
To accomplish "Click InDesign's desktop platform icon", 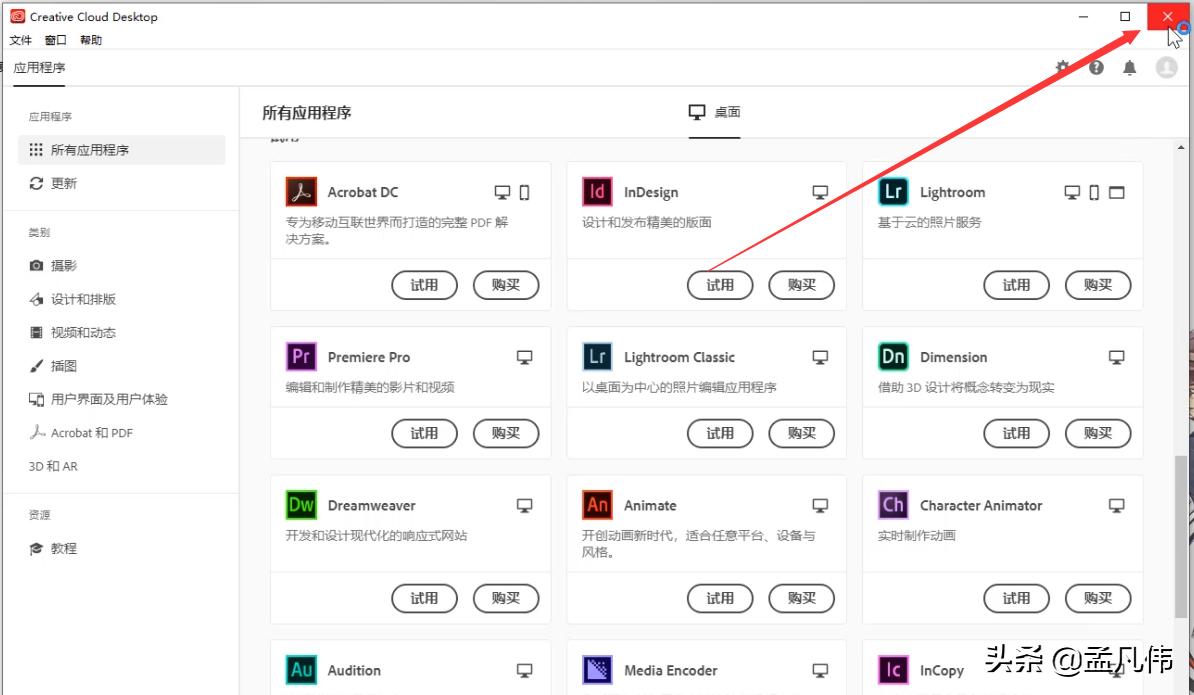I will [x=820, y=193].
